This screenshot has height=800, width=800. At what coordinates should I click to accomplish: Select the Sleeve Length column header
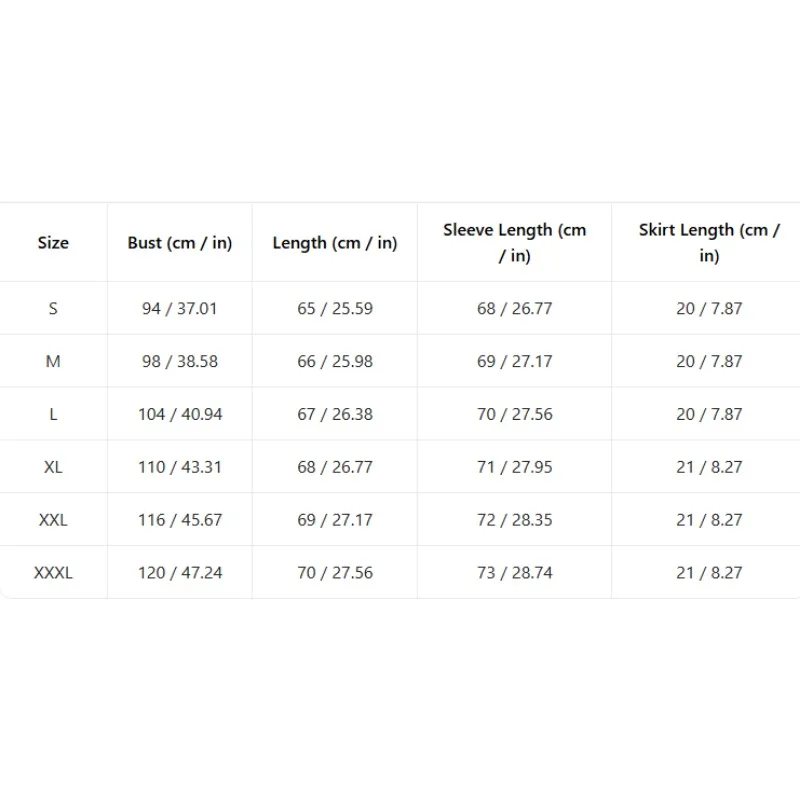click(x=514, y=242)
